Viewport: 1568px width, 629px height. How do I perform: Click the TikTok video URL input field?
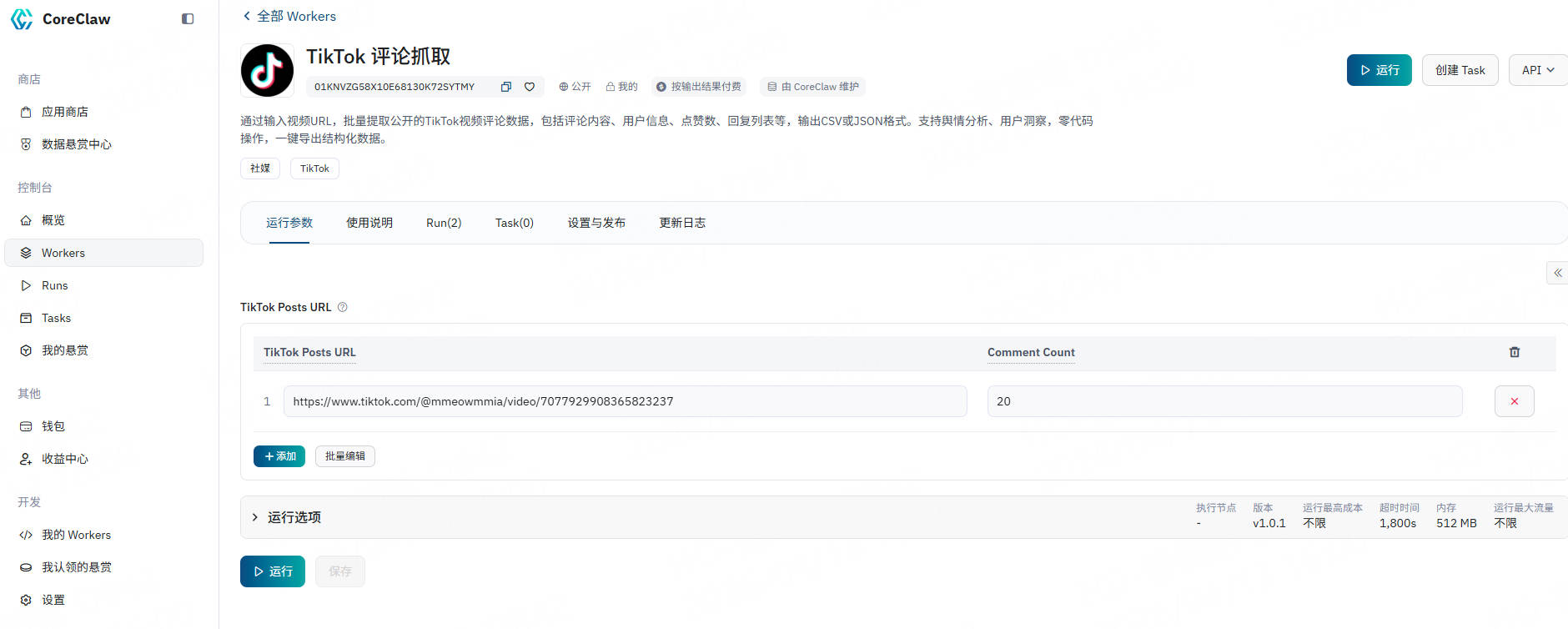click(625, 401)
